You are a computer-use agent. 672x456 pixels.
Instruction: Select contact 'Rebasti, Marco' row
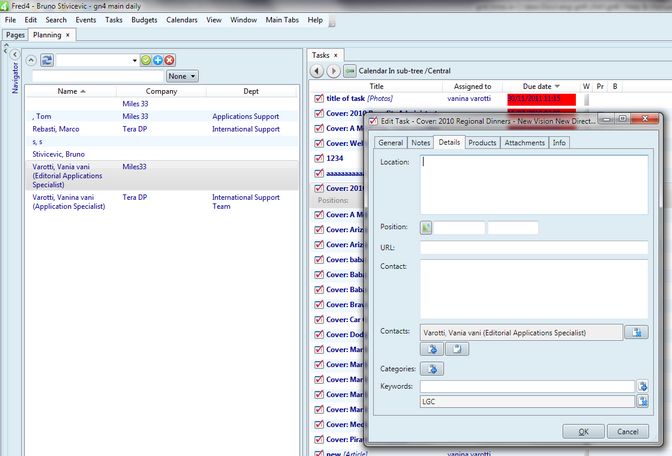(x=162, y=129)
